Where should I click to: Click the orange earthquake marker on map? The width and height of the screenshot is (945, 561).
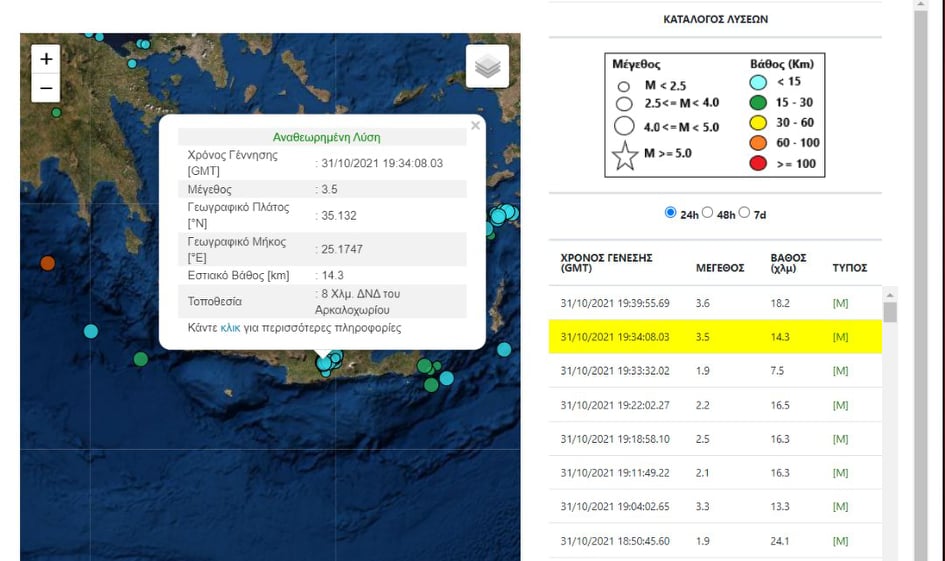tap(47, 264)
